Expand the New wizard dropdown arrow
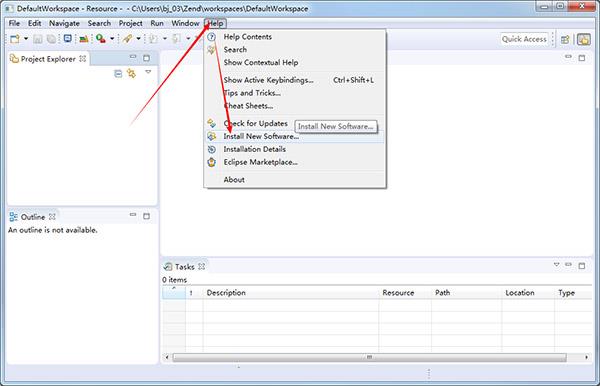 coord(26,39)
